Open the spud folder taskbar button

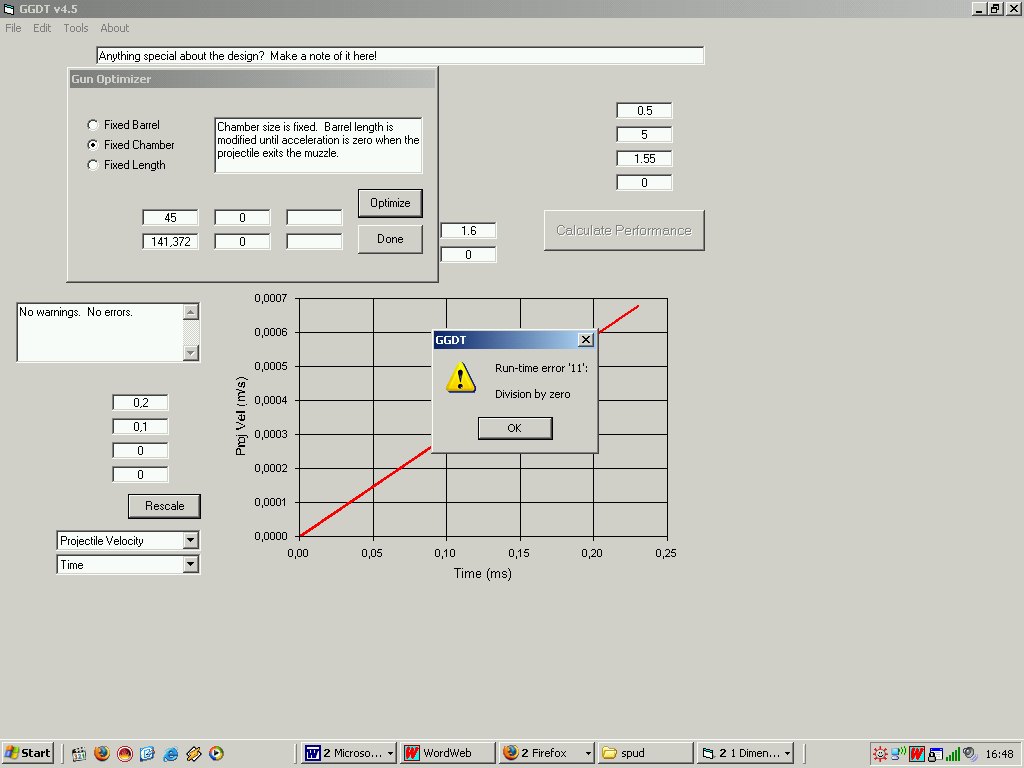645,753
